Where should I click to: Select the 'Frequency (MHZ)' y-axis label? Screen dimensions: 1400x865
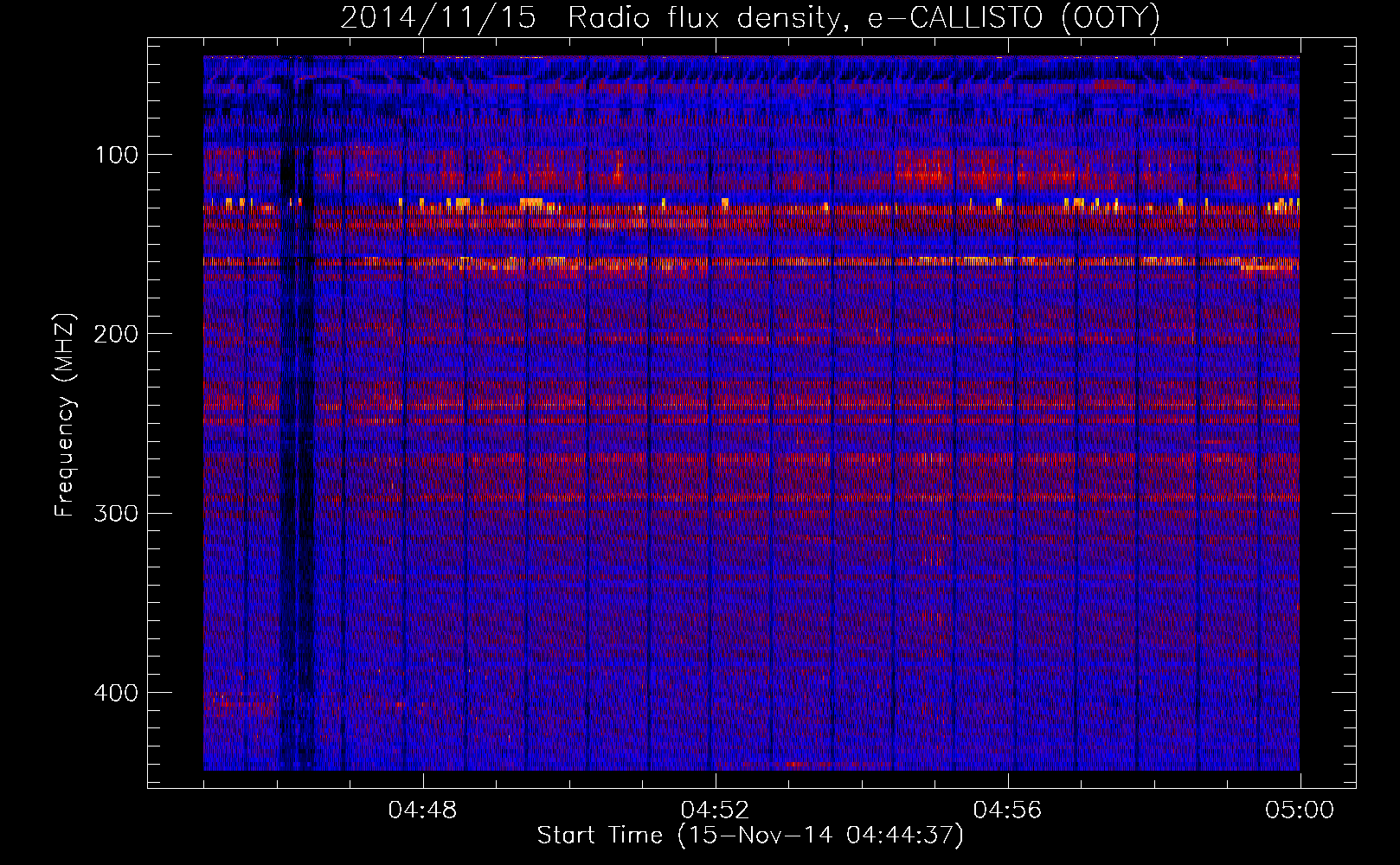(x=65, y=414)
